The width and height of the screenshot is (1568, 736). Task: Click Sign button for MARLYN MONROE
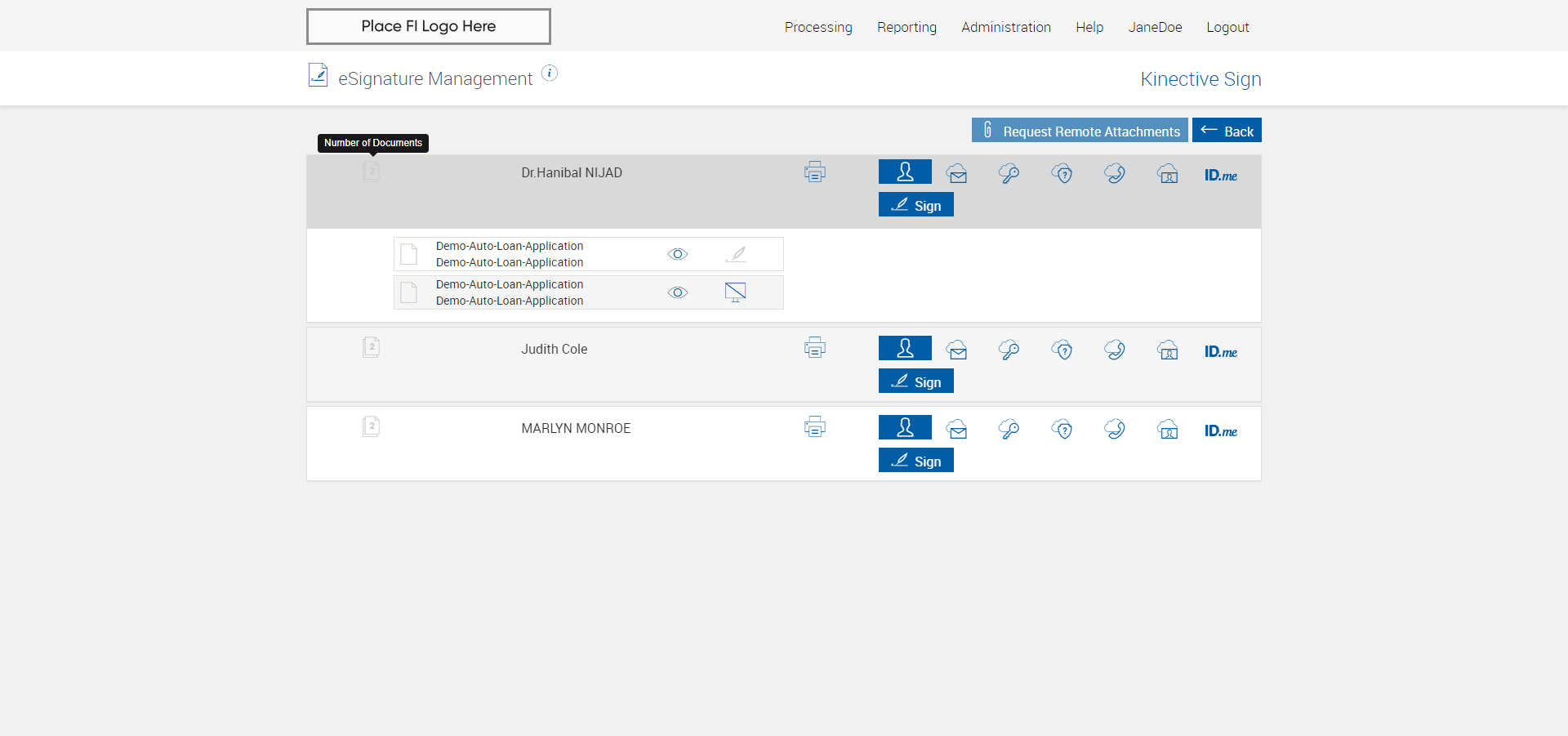(916, 460)
